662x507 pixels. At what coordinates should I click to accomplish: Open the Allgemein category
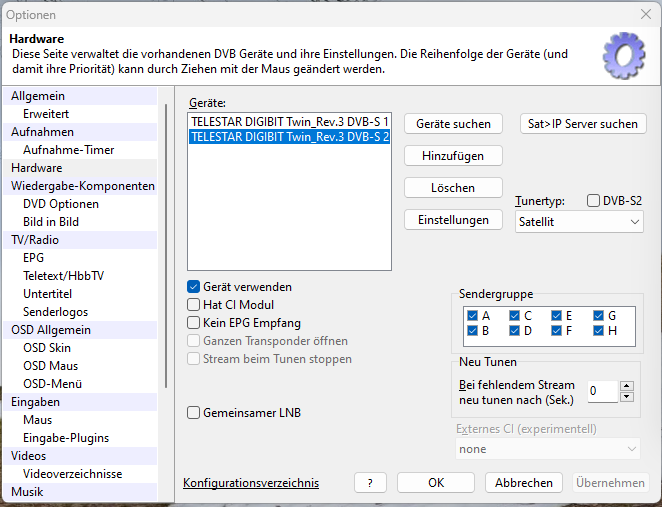(x=38, y=96)
